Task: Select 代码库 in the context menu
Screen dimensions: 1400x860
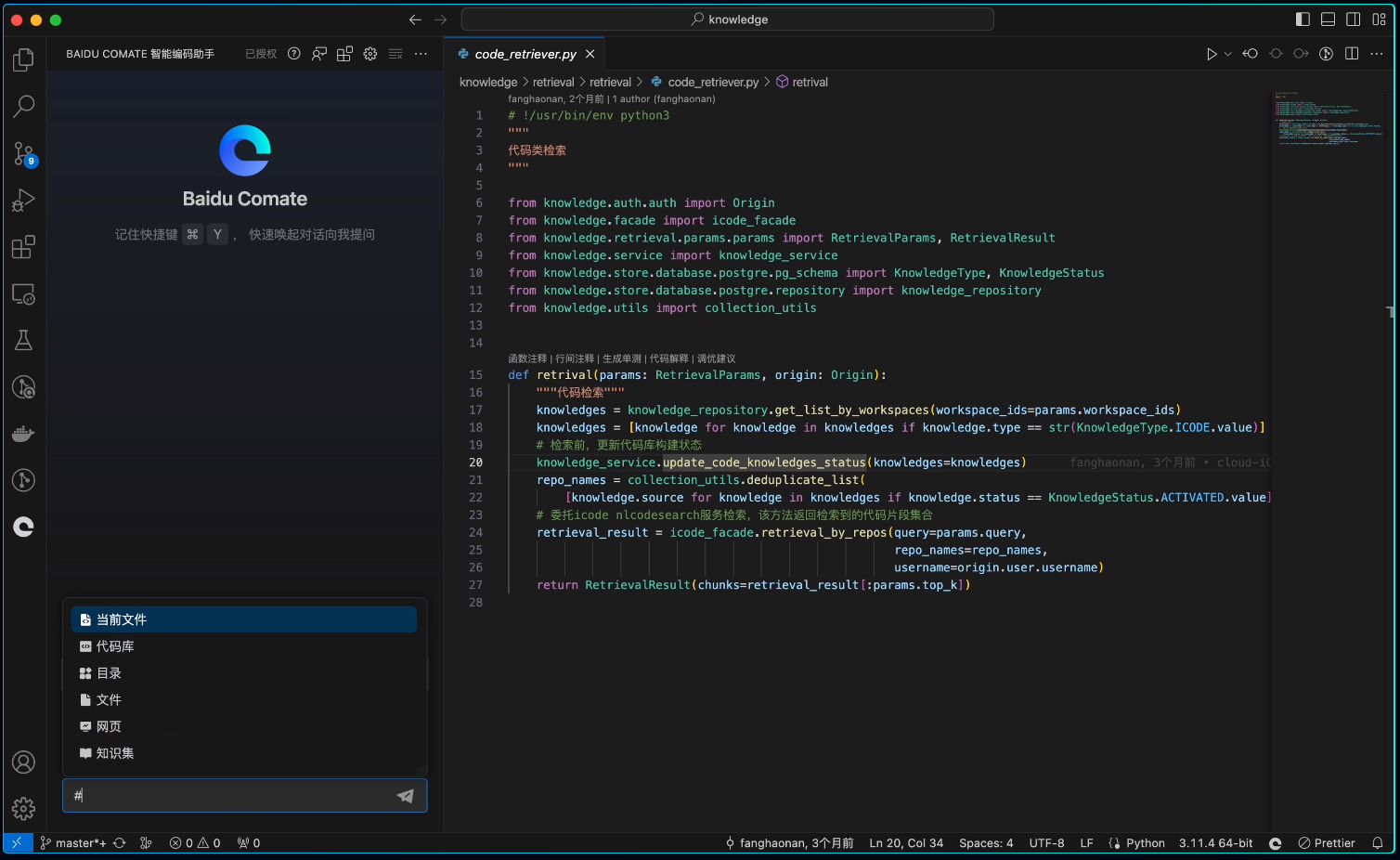Action: pyautogui.click(x=243, y=646)
